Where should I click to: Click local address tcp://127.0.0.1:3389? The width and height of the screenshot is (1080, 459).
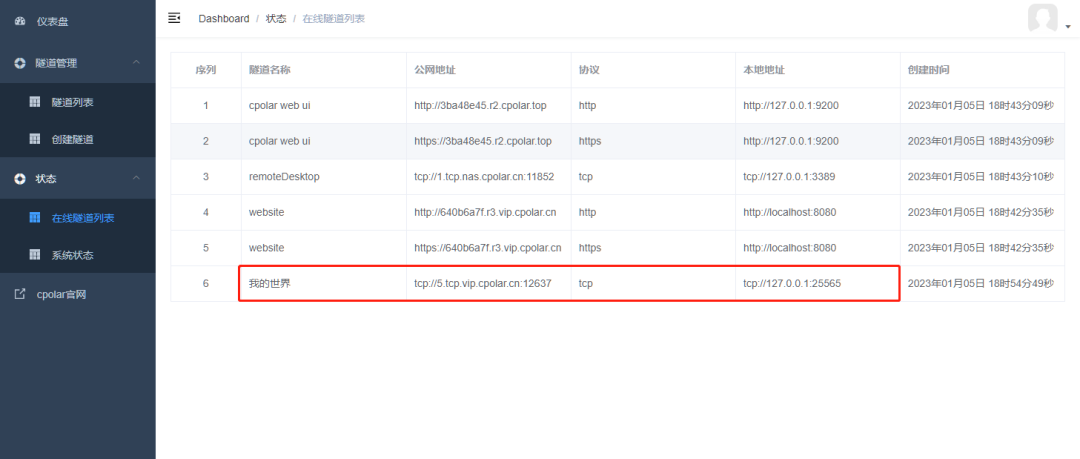(x=789, y=176)
